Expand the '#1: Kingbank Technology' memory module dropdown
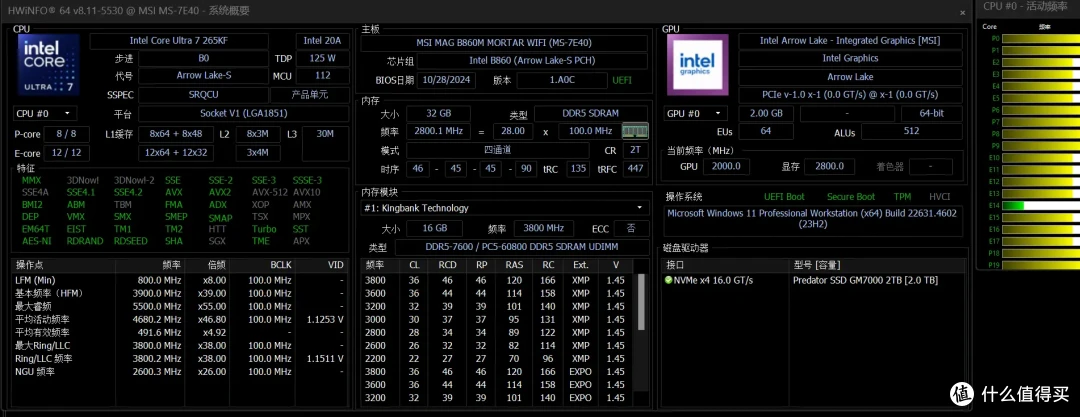 click(x=504, y=207)
